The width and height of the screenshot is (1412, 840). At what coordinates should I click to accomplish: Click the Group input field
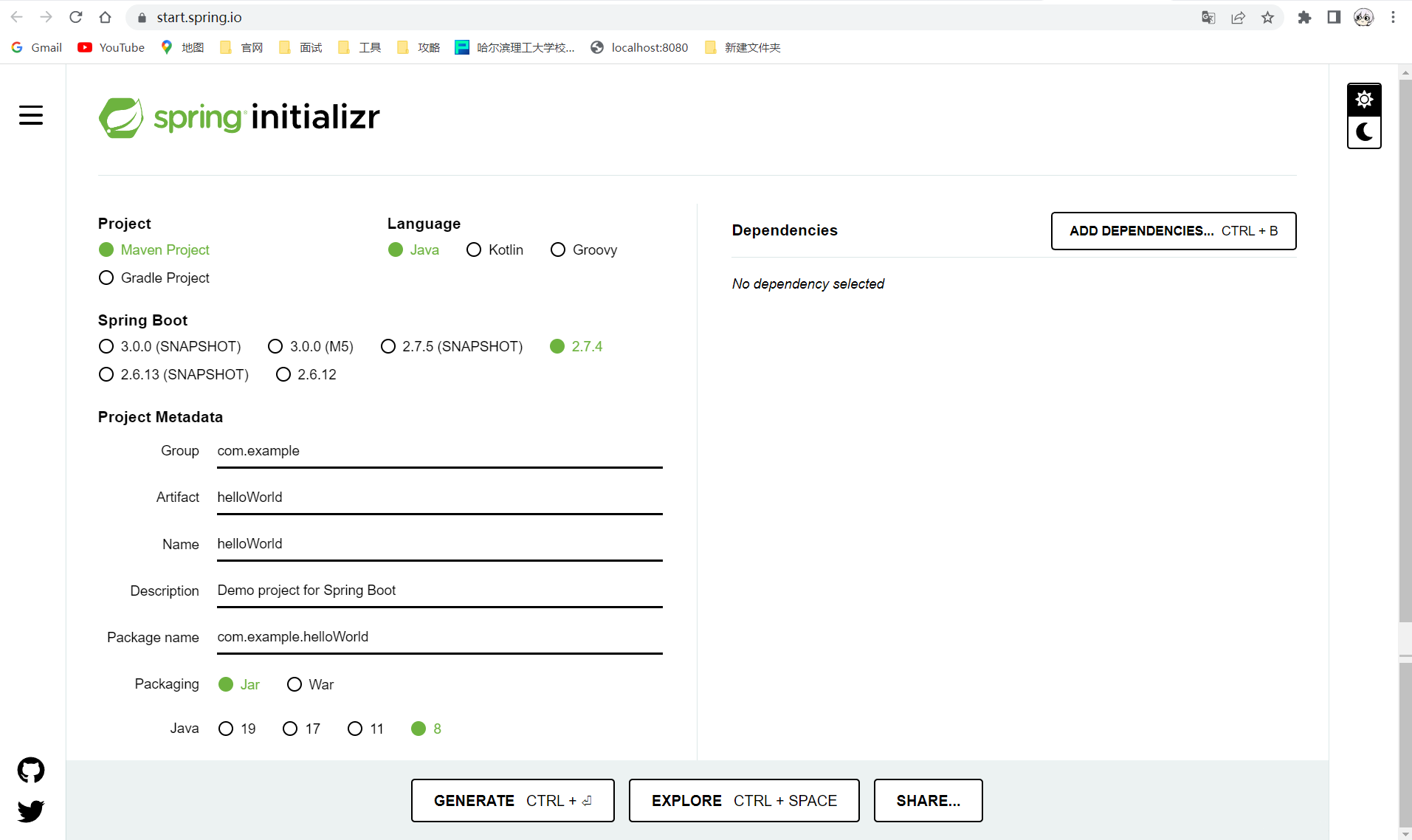[x=440, y=451]
